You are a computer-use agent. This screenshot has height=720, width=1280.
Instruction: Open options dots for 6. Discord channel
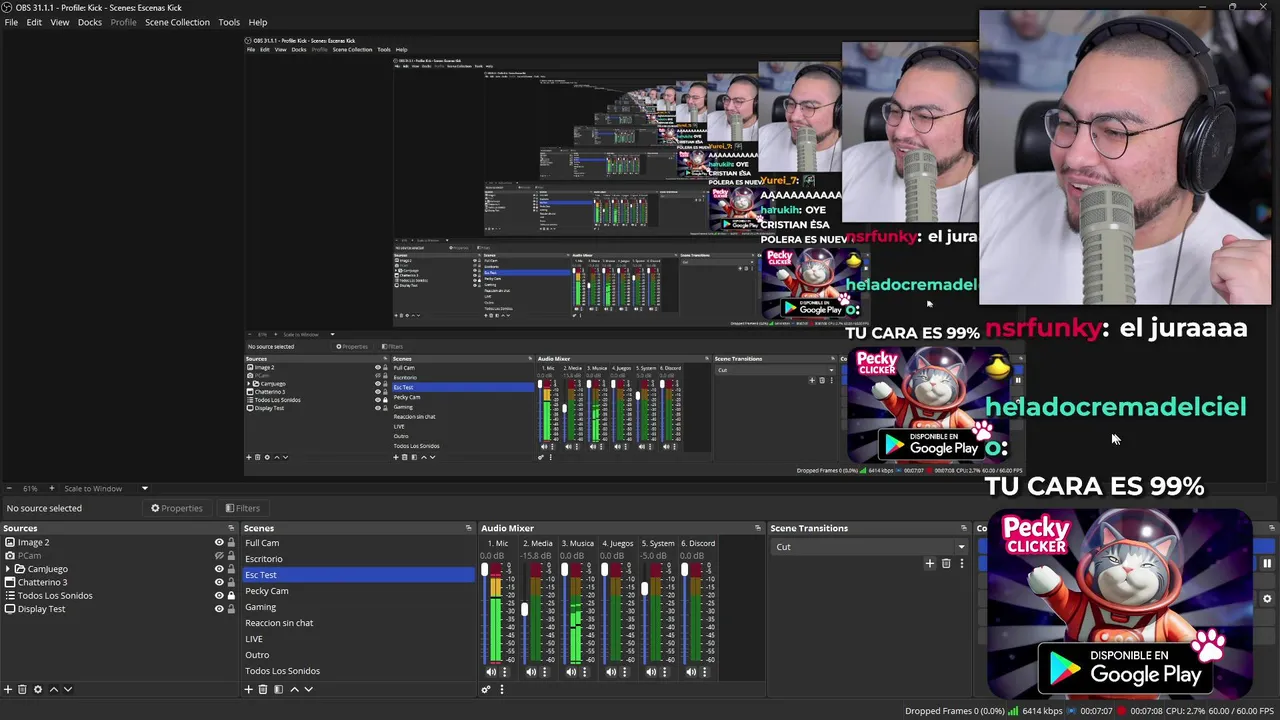704,672
